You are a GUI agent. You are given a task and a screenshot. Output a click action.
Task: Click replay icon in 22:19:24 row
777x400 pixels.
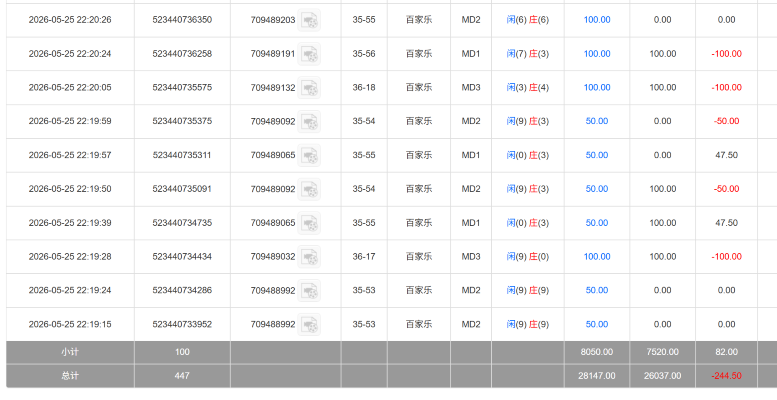[309, 290]
